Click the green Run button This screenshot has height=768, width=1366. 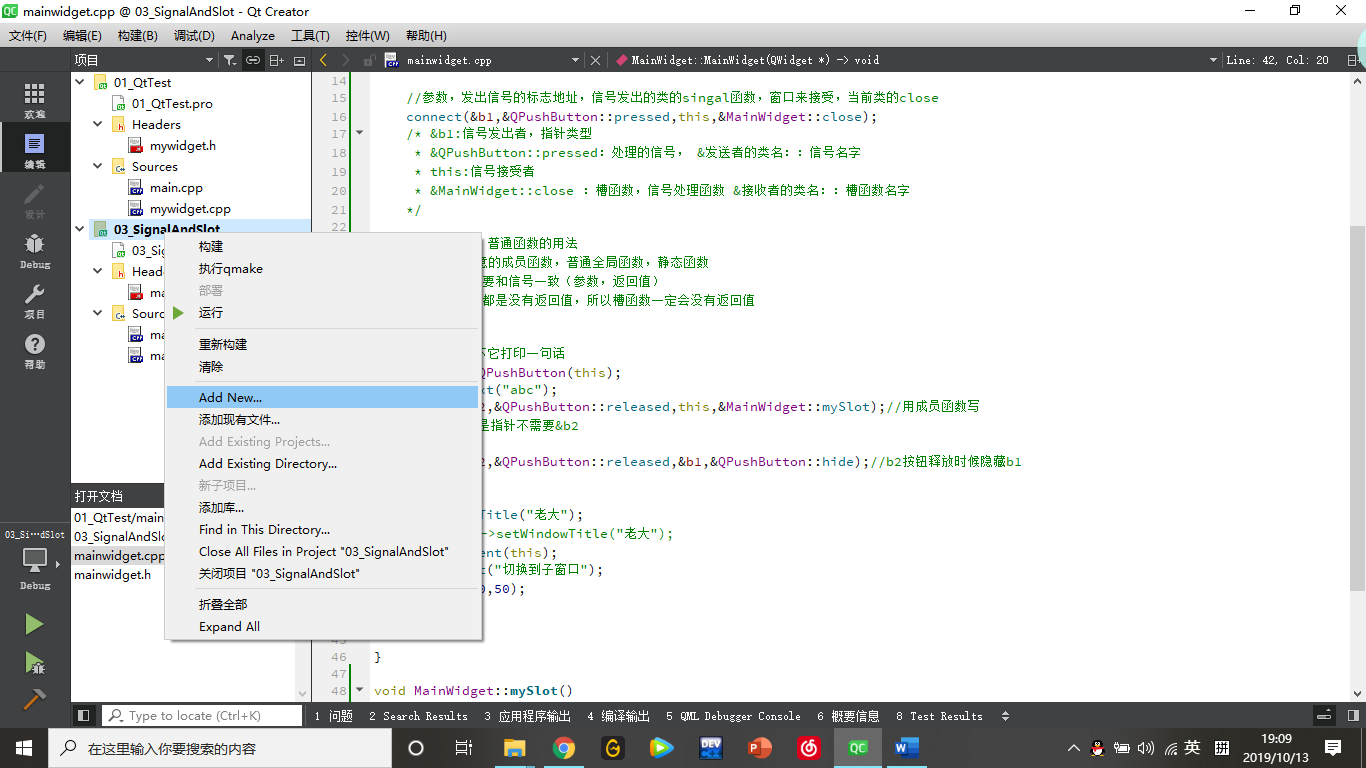point(34,624)
